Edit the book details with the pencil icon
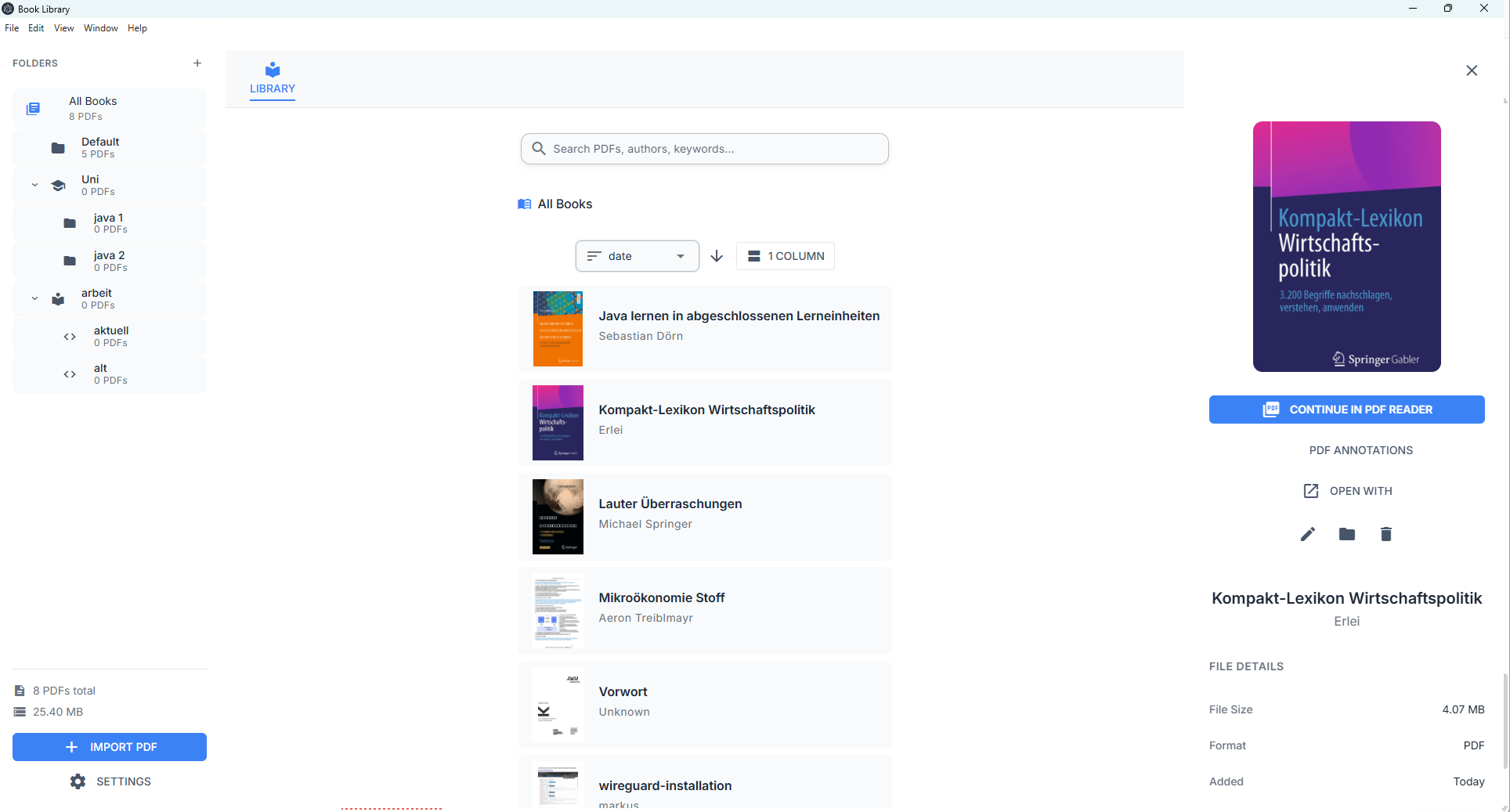The height and width of the screenshot is (812, 1510). pyautogui.click(x=1307, y=534)
